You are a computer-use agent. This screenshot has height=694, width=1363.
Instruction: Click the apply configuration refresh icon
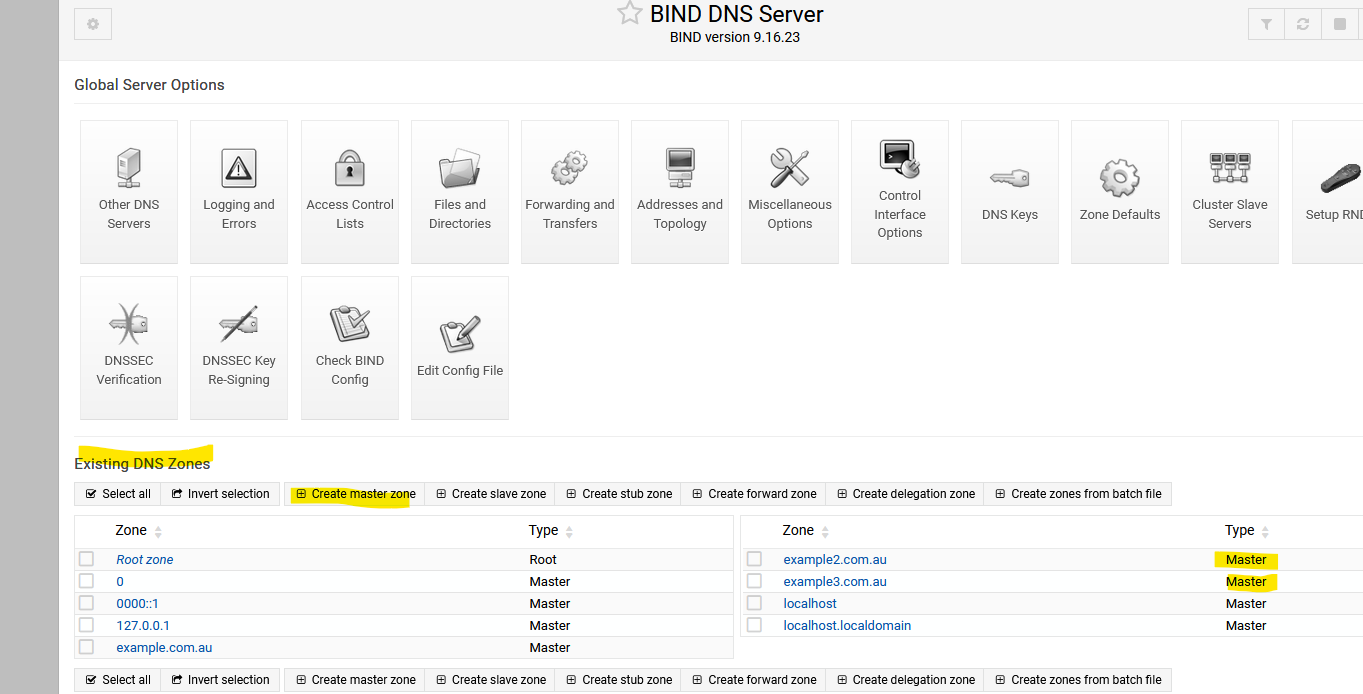coord(1303,24)
